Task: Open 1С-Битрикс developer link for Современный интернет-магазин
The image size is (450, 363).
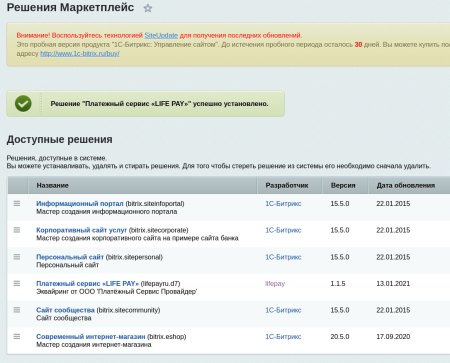Action: coord(283,337)
